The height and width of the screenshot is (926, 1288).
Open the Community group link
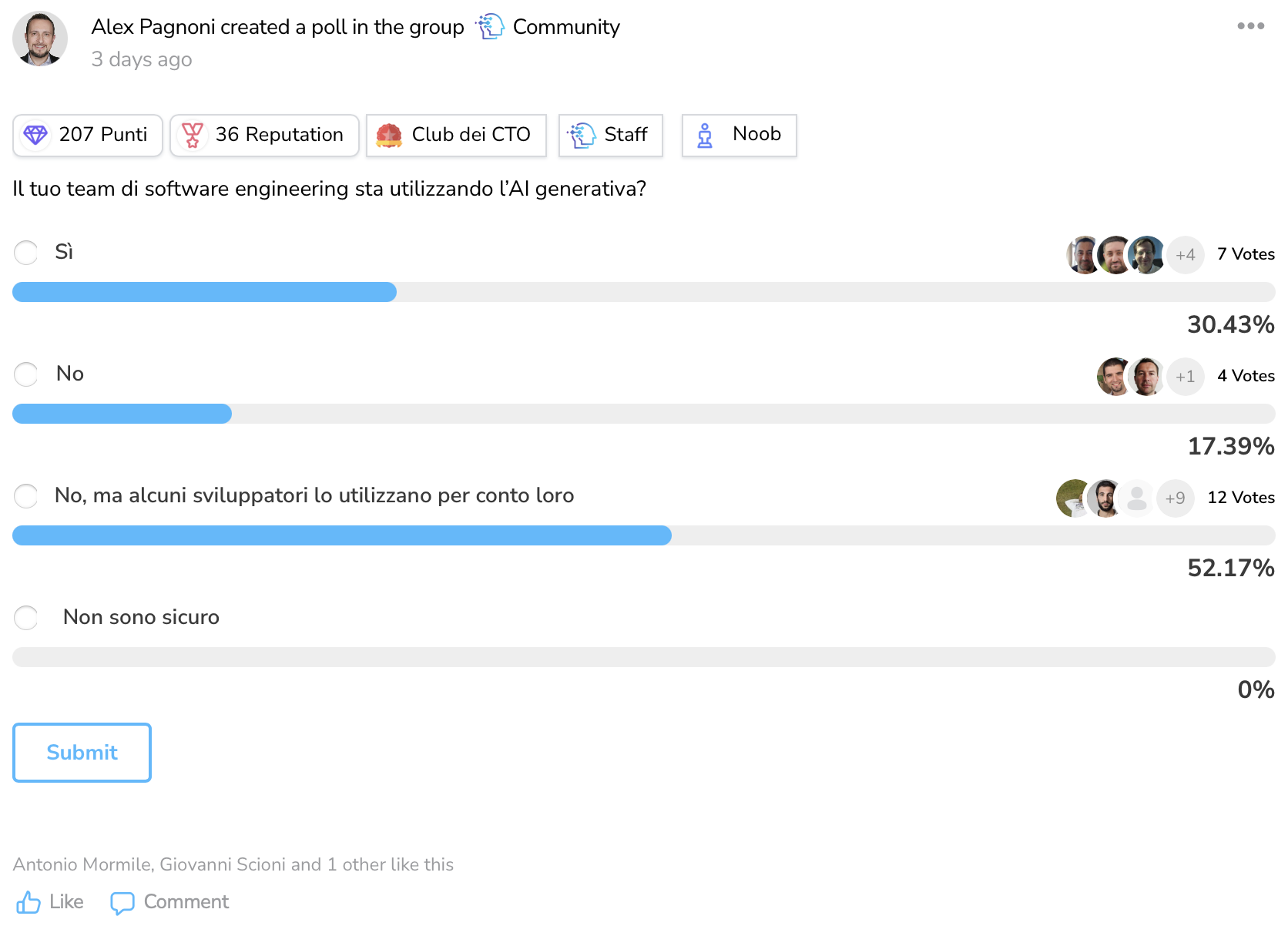tap(566, 27)
